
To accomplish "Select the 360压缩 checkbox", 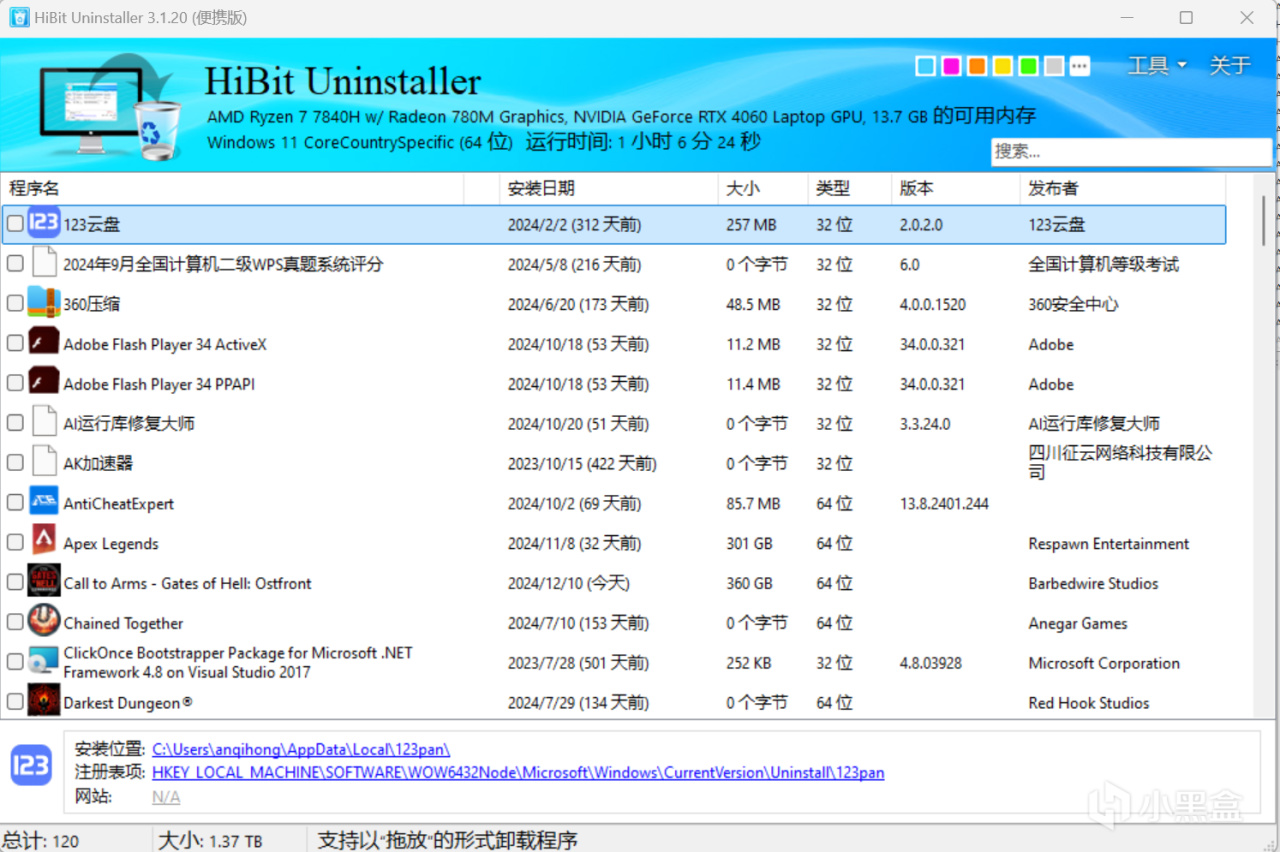I will (15, 303).
